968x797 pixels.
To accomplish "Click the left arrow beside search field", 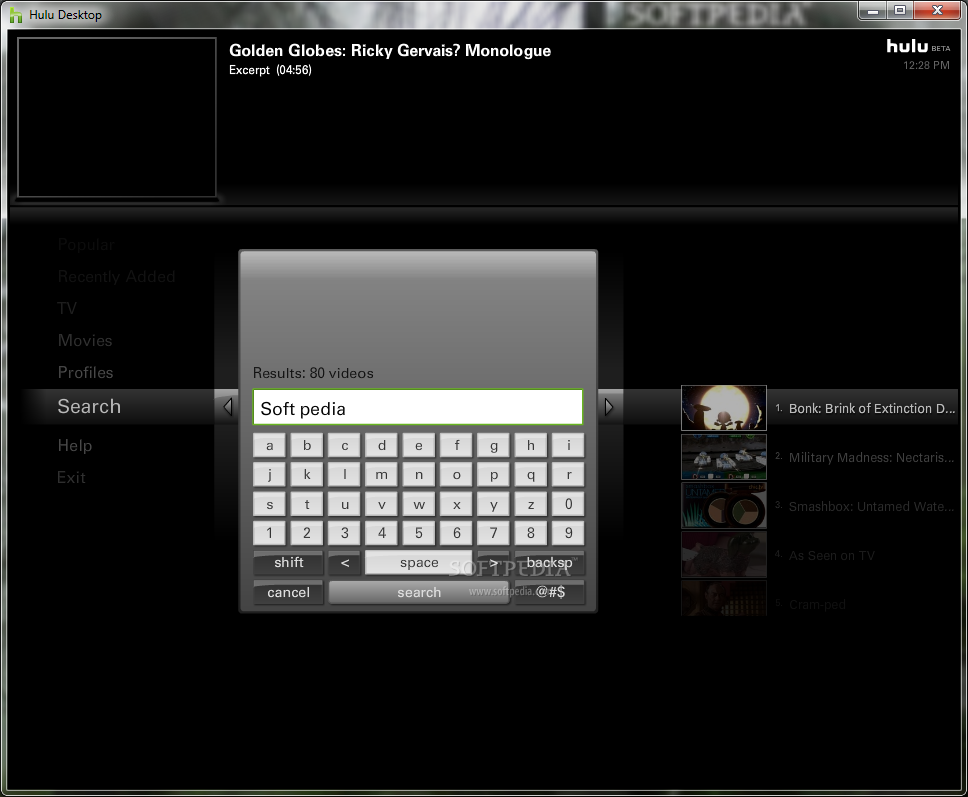I will tap(227, 407).
